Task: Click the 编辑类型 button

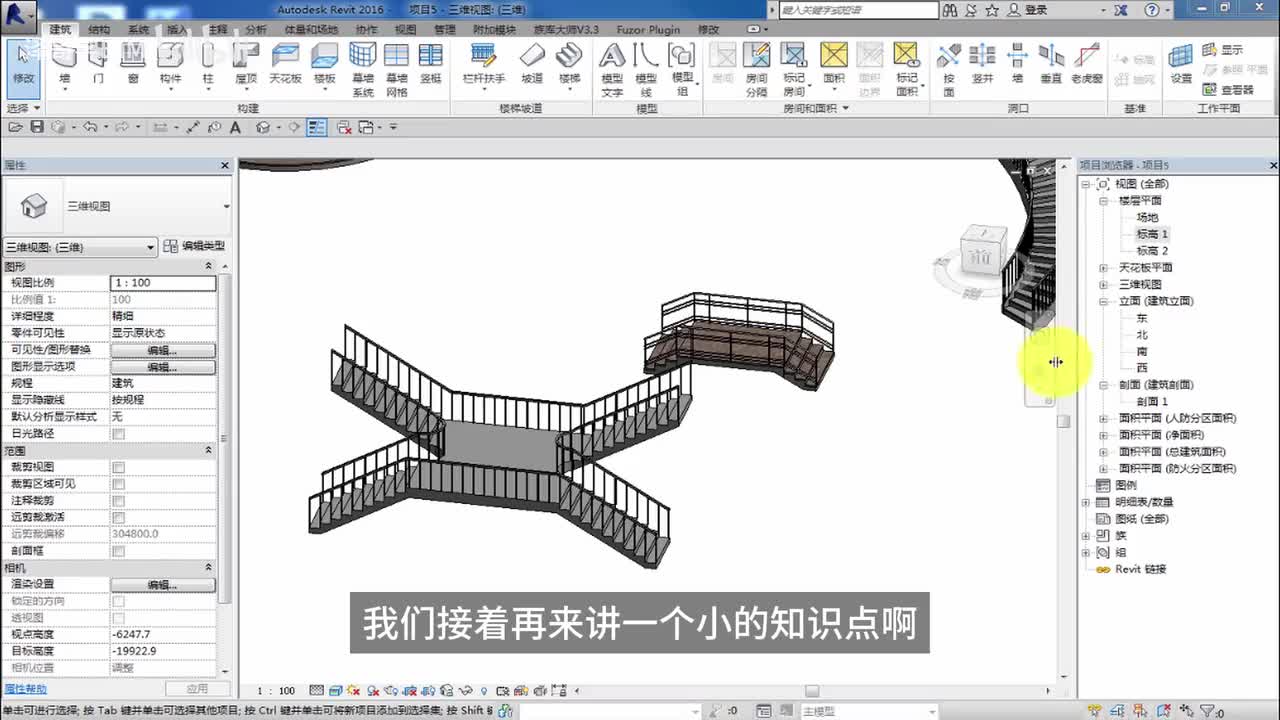Action: coord(195,246)
